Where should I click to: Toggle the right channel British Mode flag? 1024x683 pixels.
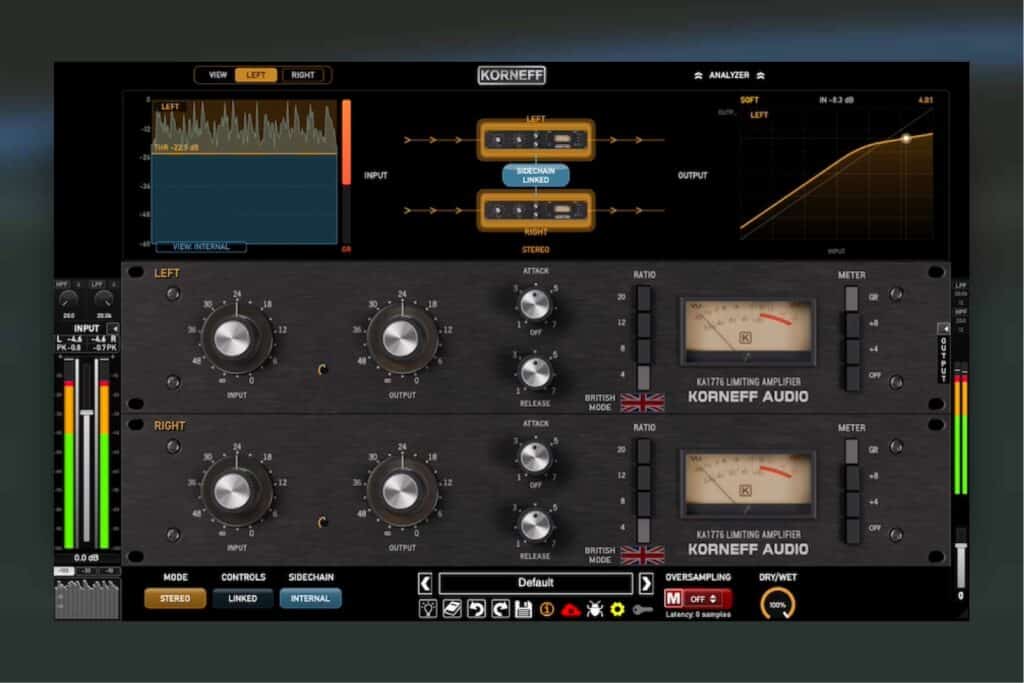coord(642,555)
